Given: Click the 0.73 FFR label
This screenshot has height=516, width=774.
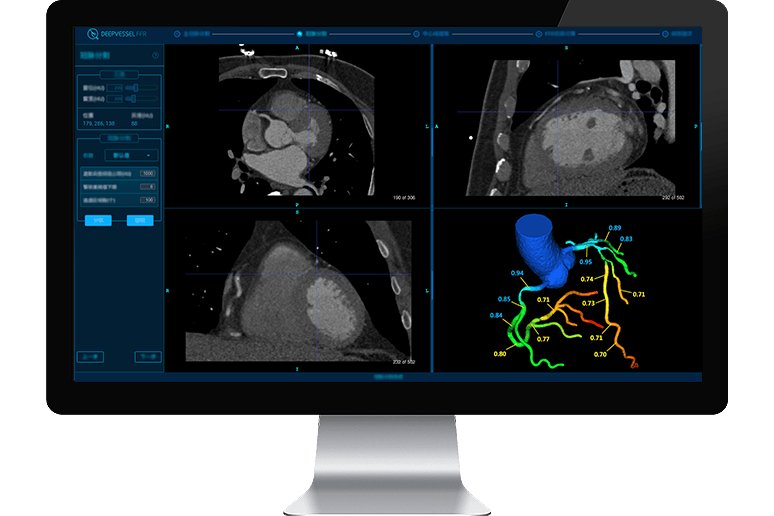Looking at the screenshot, I should [588, 303].
